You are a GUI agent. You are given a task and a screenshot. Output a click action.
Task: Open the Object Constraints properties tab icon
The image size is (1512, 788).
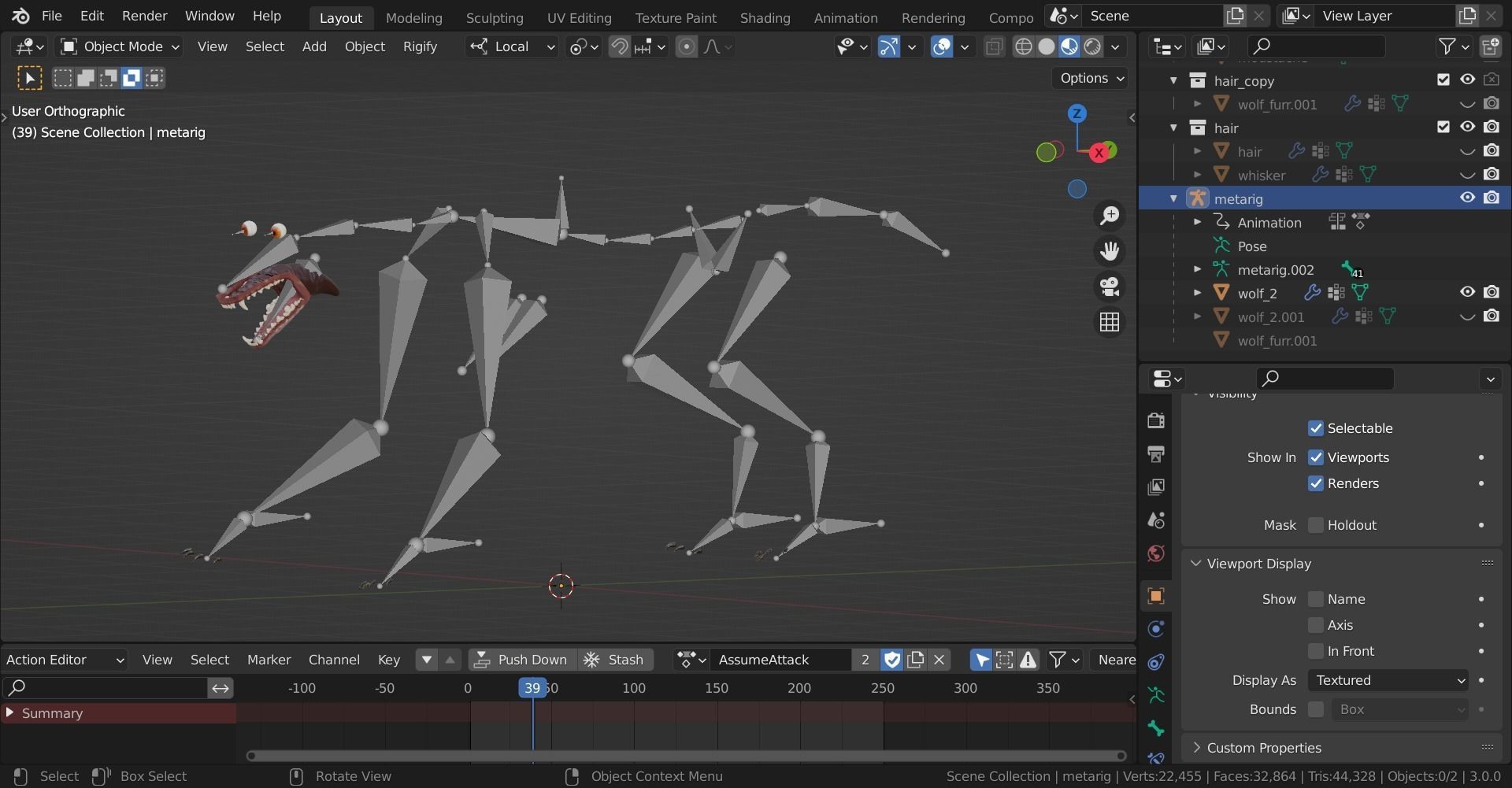click(1156, 662)
